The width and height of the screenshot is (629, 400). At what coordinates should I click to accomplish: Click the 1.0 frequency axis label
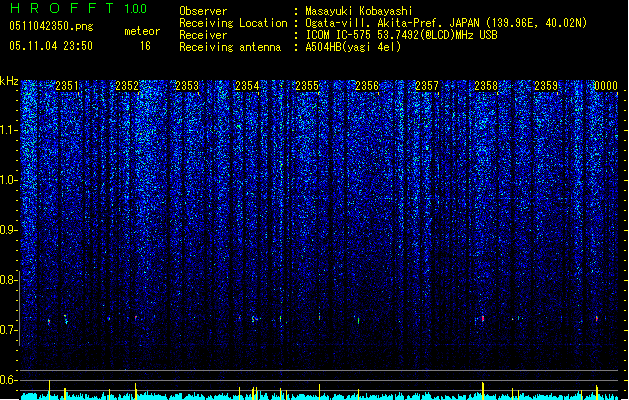pos(8,180)
